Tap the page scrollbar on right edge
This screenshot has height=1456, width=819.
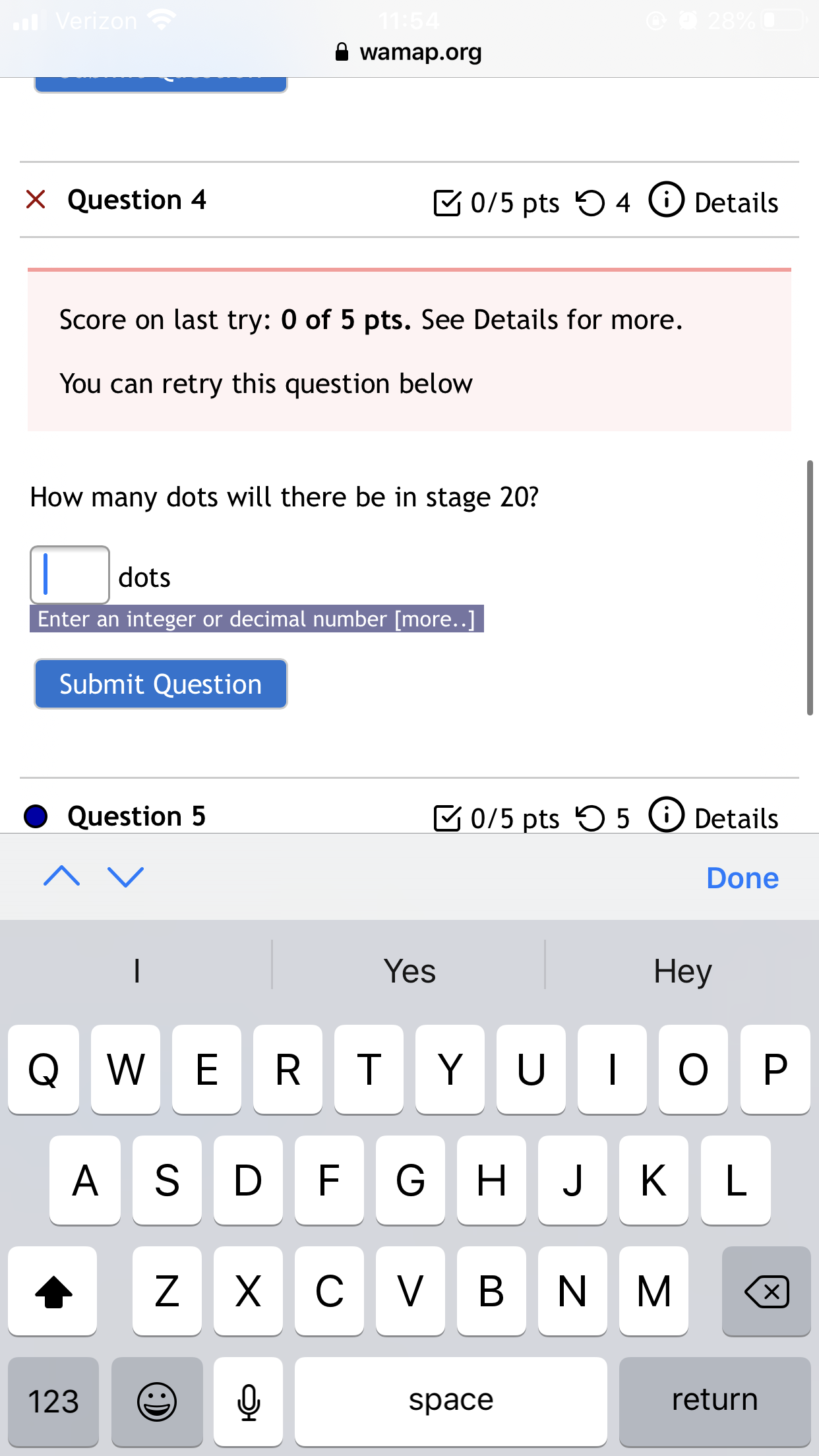pos(810,588)
